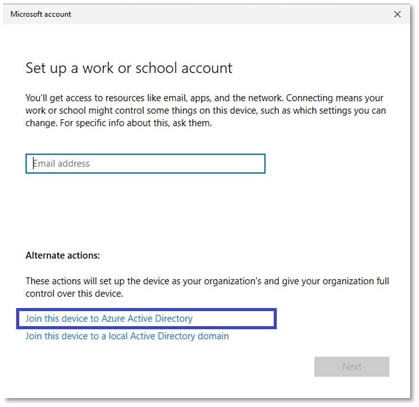This screenshot has width=419, height=407.
Task: Focus the Email address text box
Action: tap(145, 164)
